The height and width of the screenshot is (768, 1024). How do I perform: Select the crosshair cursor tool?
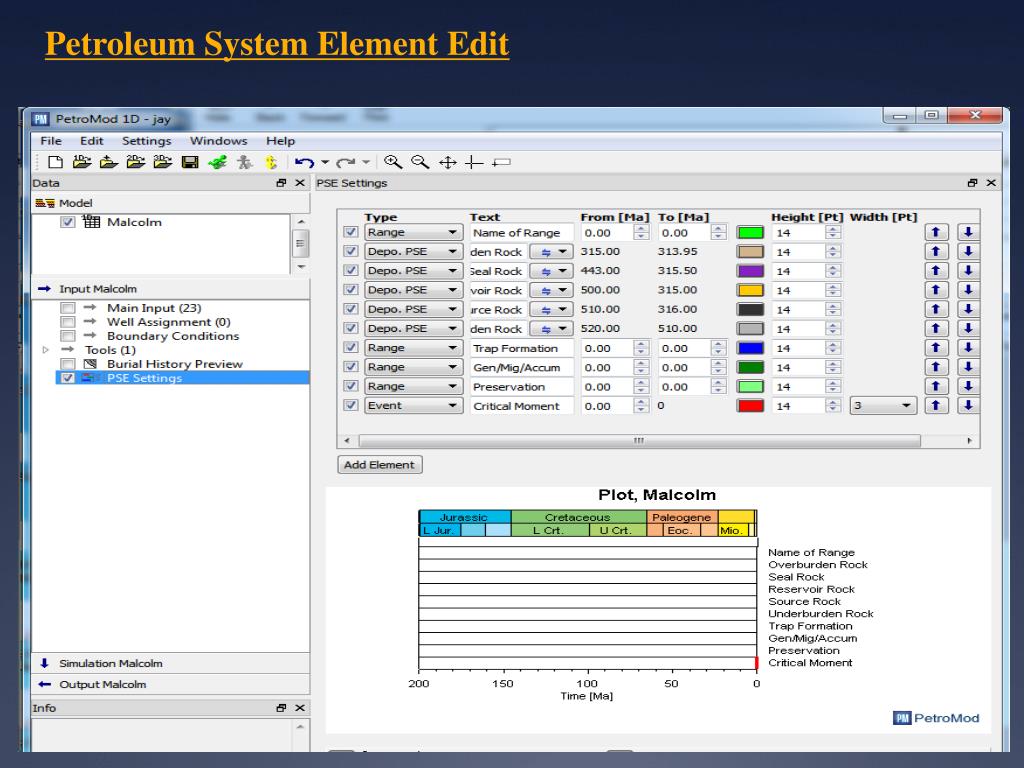474,162
